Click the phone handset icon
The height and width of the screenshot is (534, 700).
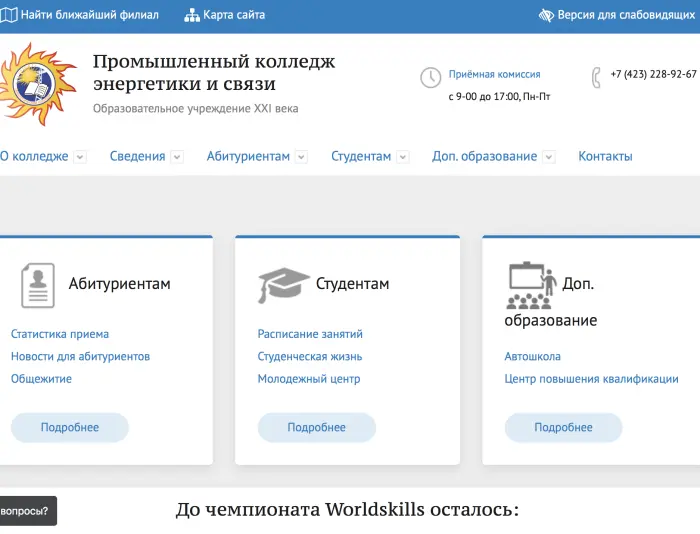coord(596,78)
